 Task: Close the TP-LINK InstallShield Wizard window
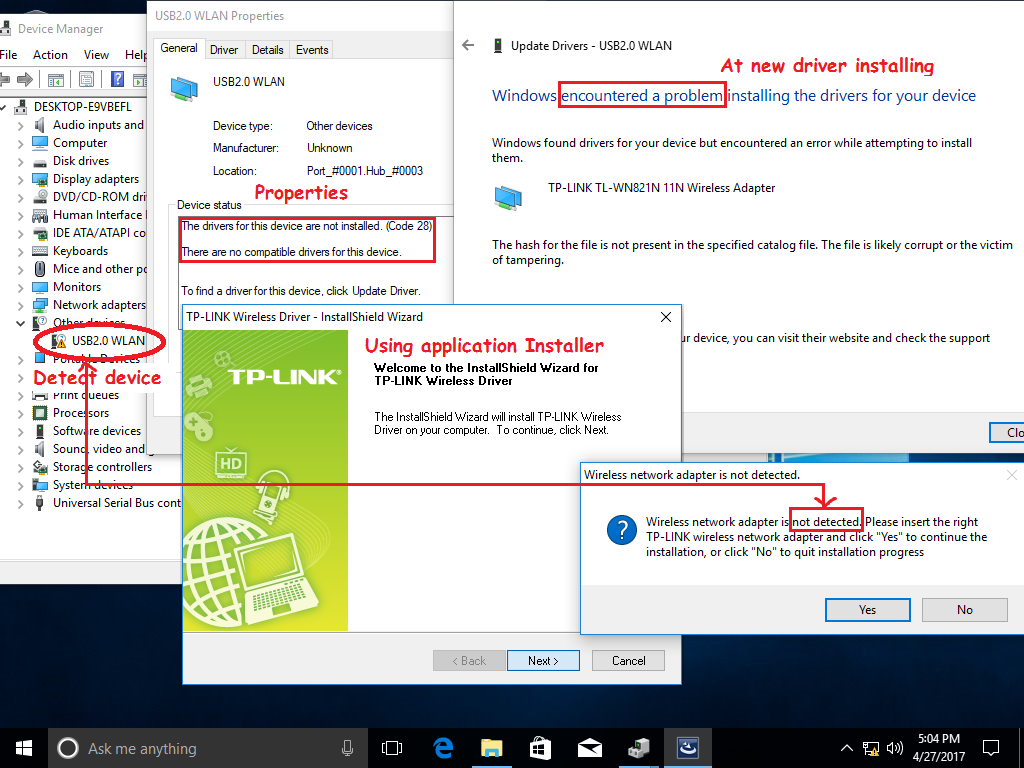point(665,317)
